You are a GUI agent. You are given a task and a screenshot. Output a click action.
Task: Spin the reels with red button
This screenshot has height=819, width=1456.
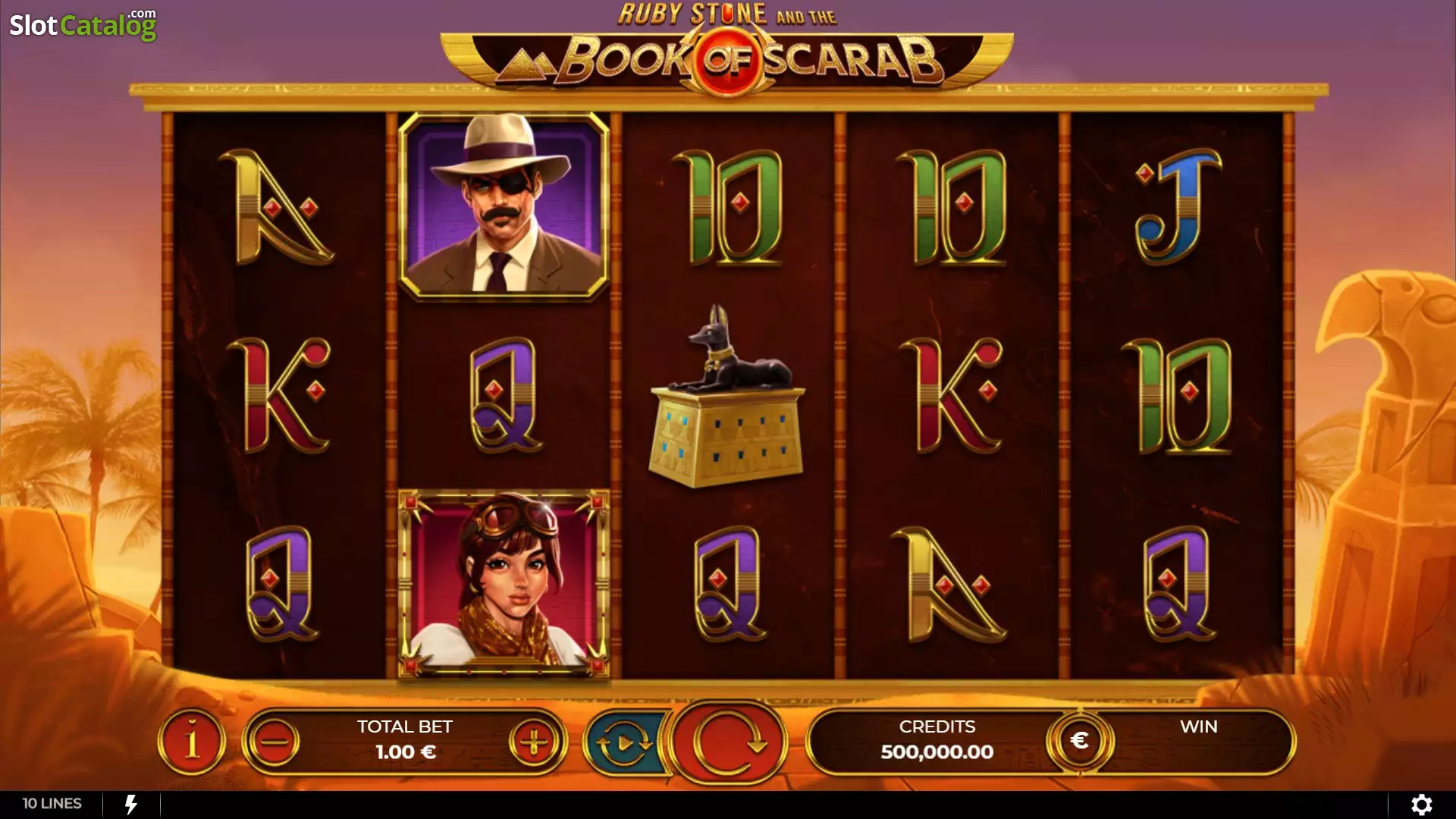pos(729,742)
